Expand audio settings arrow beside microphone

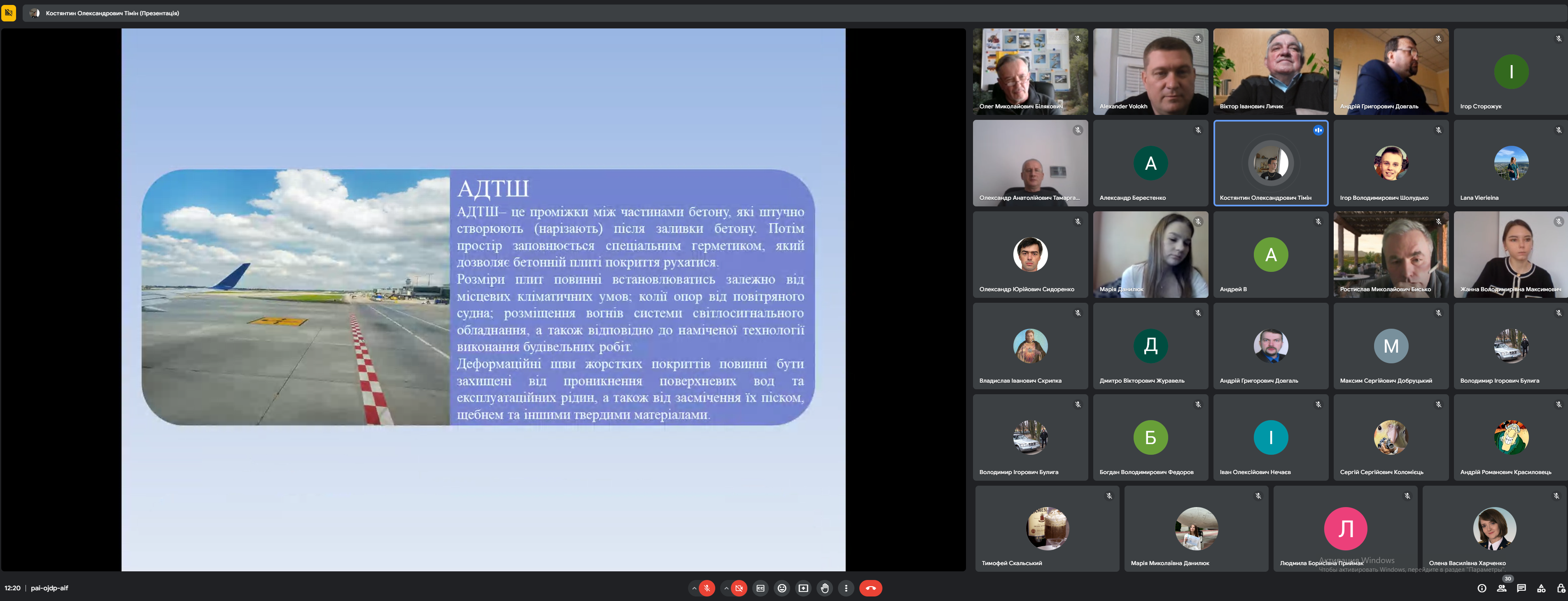(694, 588)
